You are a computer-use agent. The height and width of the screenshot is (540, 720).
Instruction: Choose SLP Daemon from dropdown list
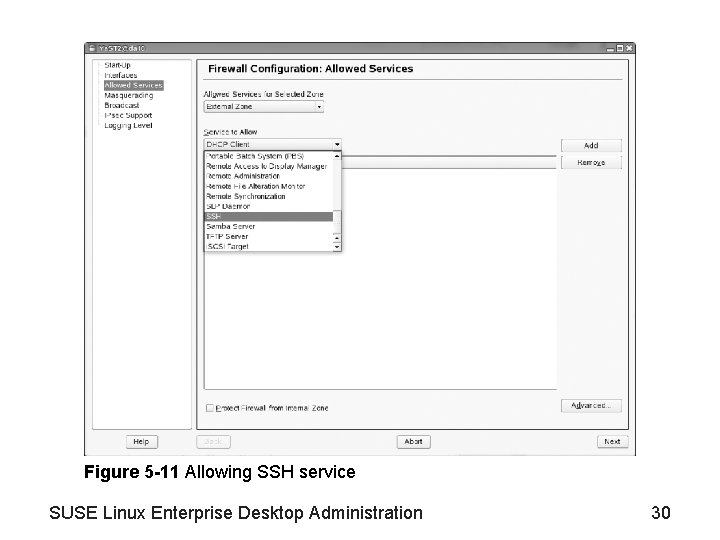269,207
